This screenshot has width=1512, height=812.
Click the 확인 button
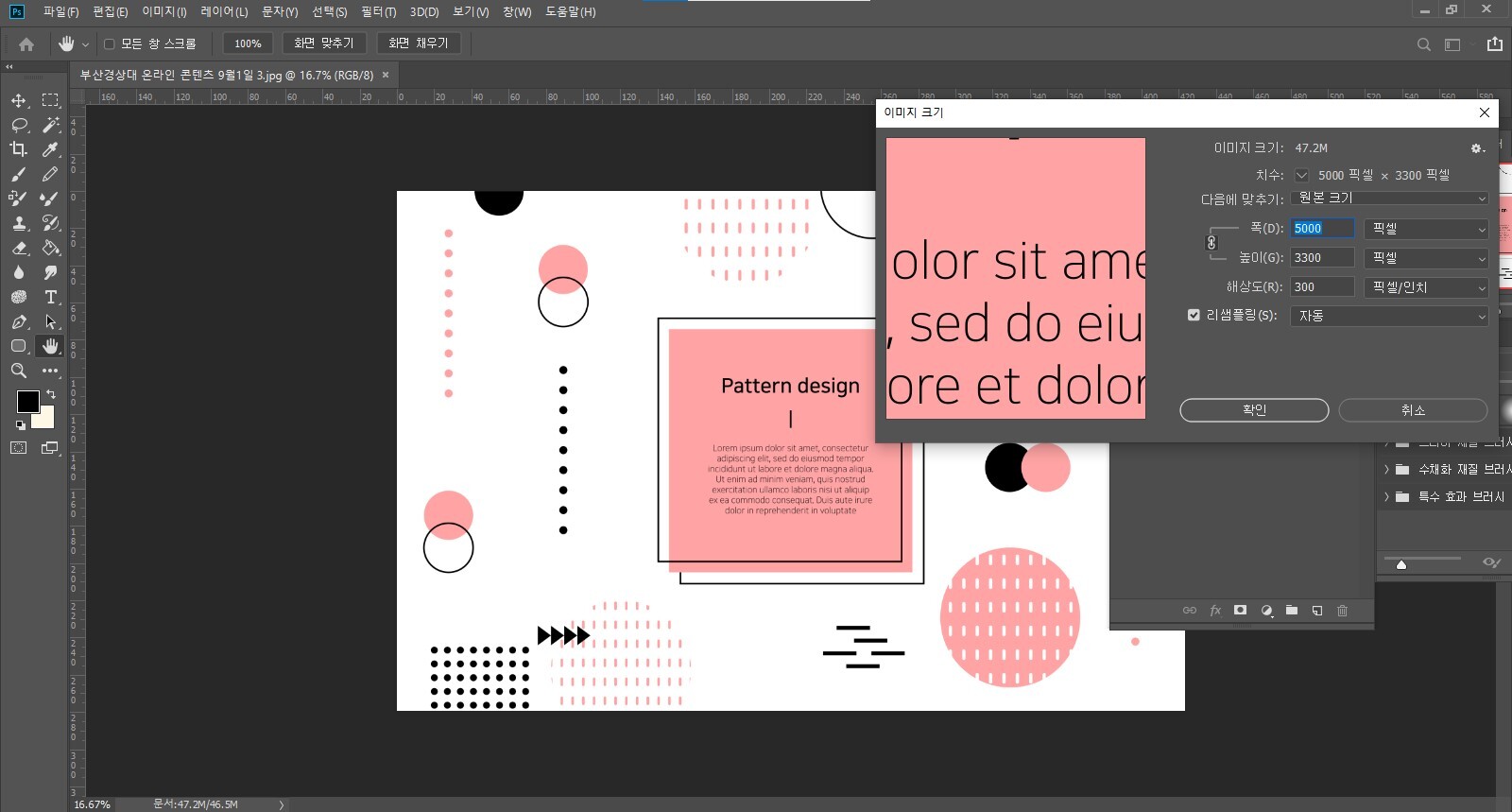(1253, 410)
